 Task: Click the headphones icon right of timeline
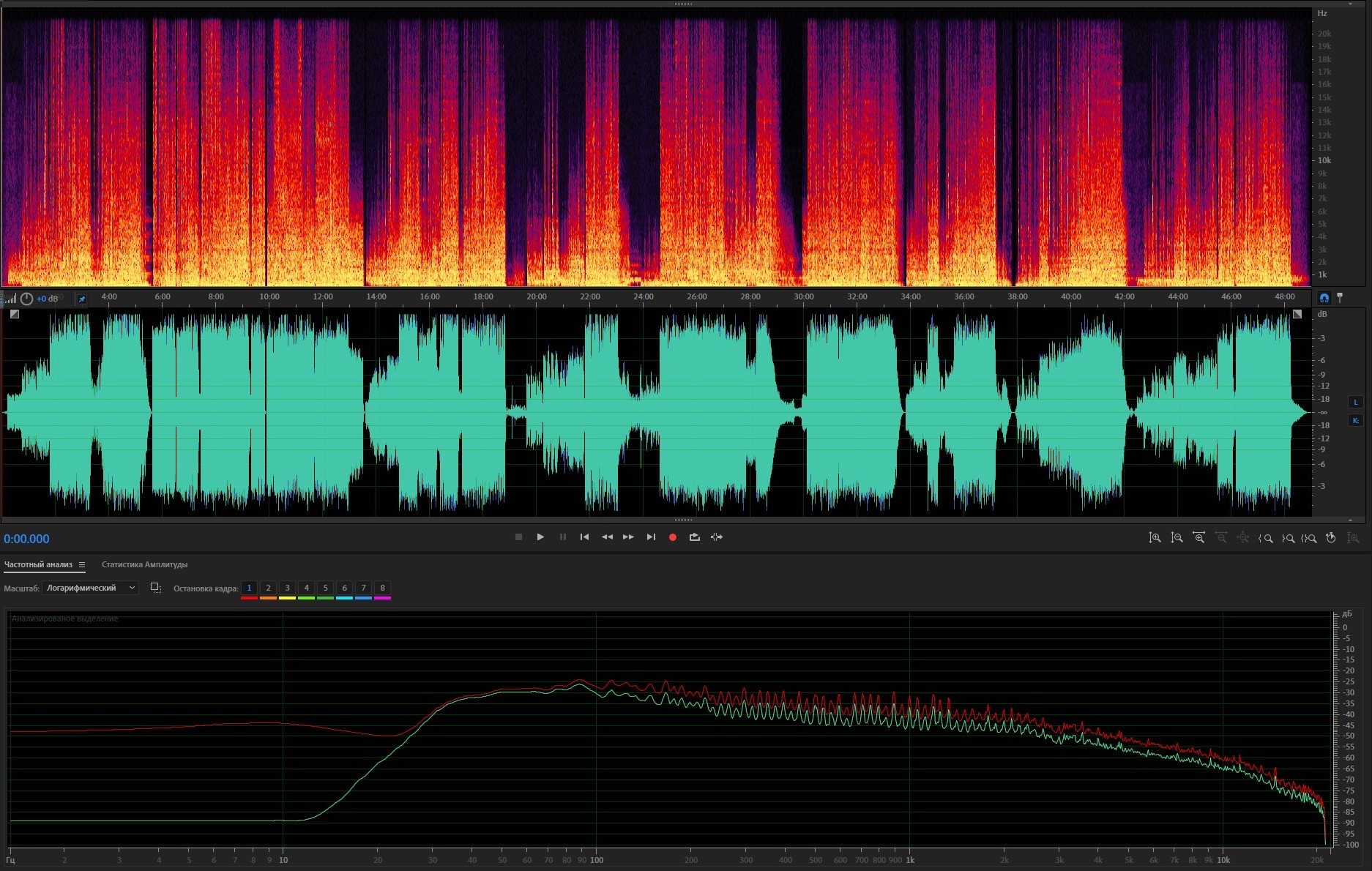[1324, 298]
